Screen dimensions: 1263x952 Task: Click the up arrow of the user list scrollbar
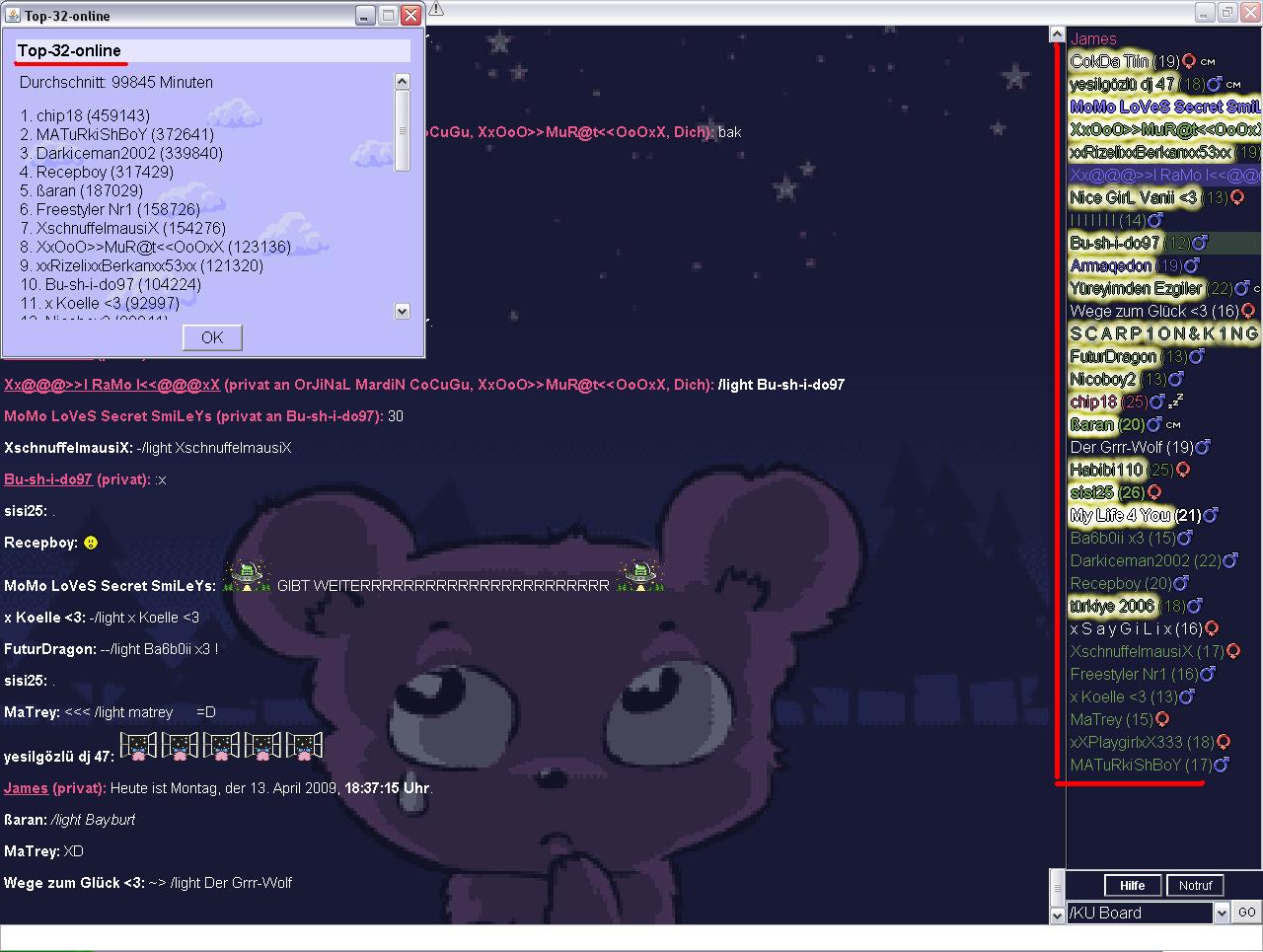[x=1057, y=35]
